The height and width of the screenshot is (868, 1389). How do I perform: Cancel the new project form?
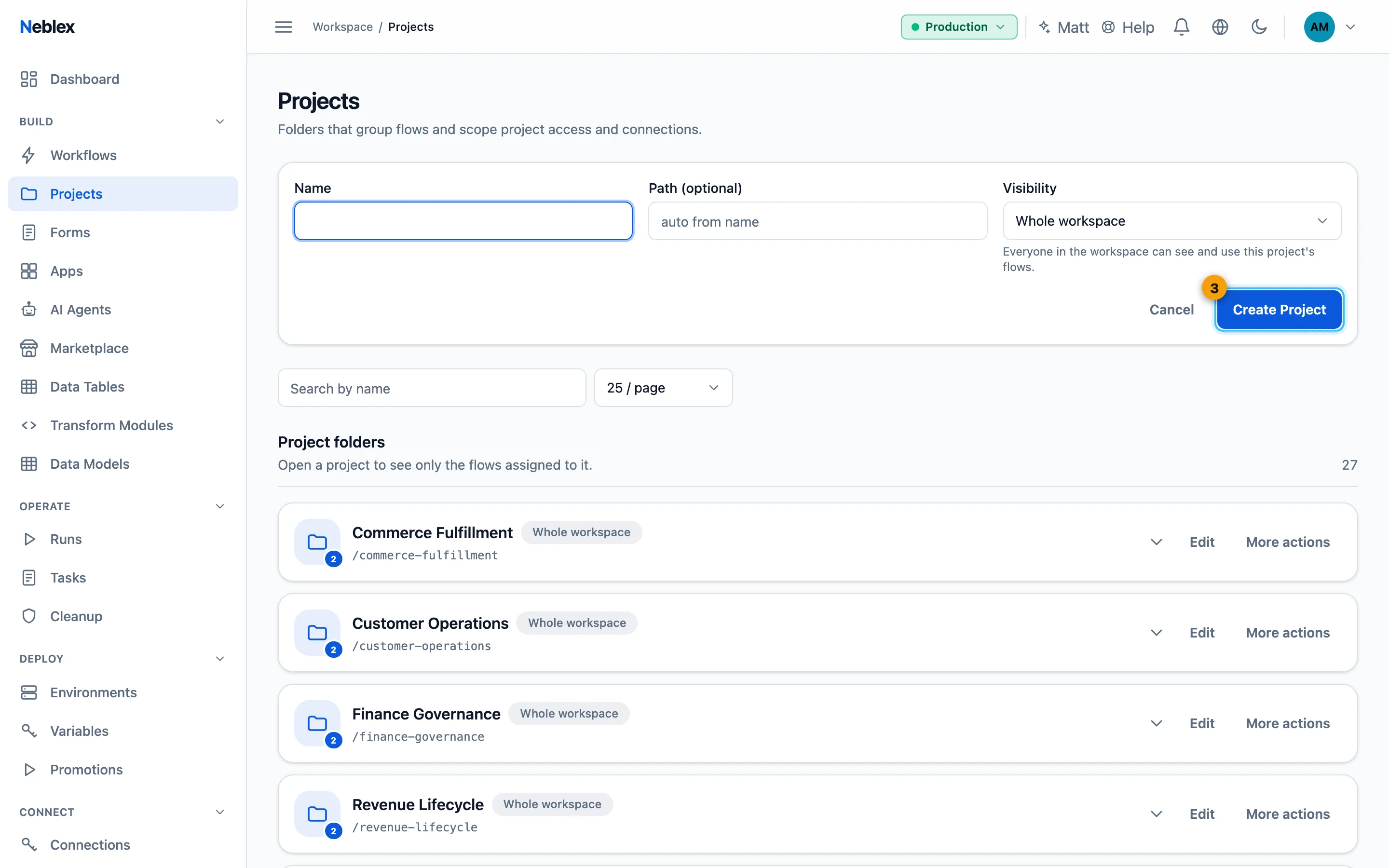click(x=1171, y=310)
